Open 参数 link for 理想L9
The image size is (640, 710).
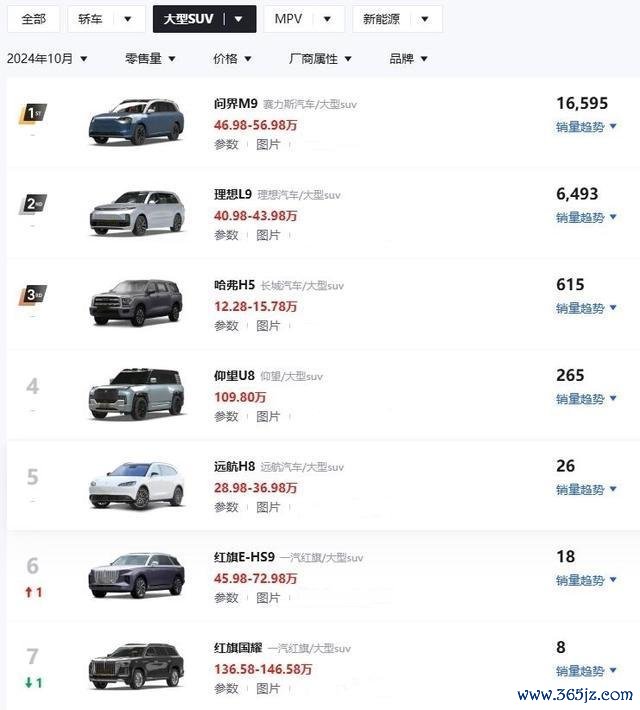(226, 235)
